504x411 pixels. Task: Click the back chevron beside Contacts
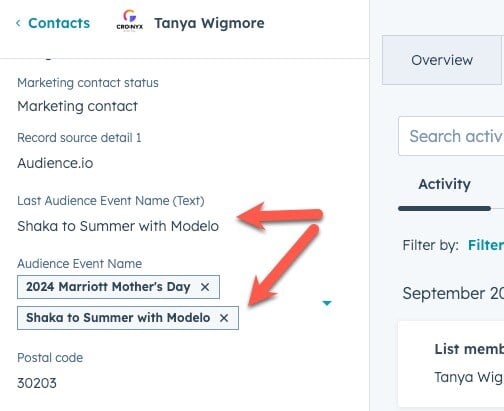coord(18,23)
